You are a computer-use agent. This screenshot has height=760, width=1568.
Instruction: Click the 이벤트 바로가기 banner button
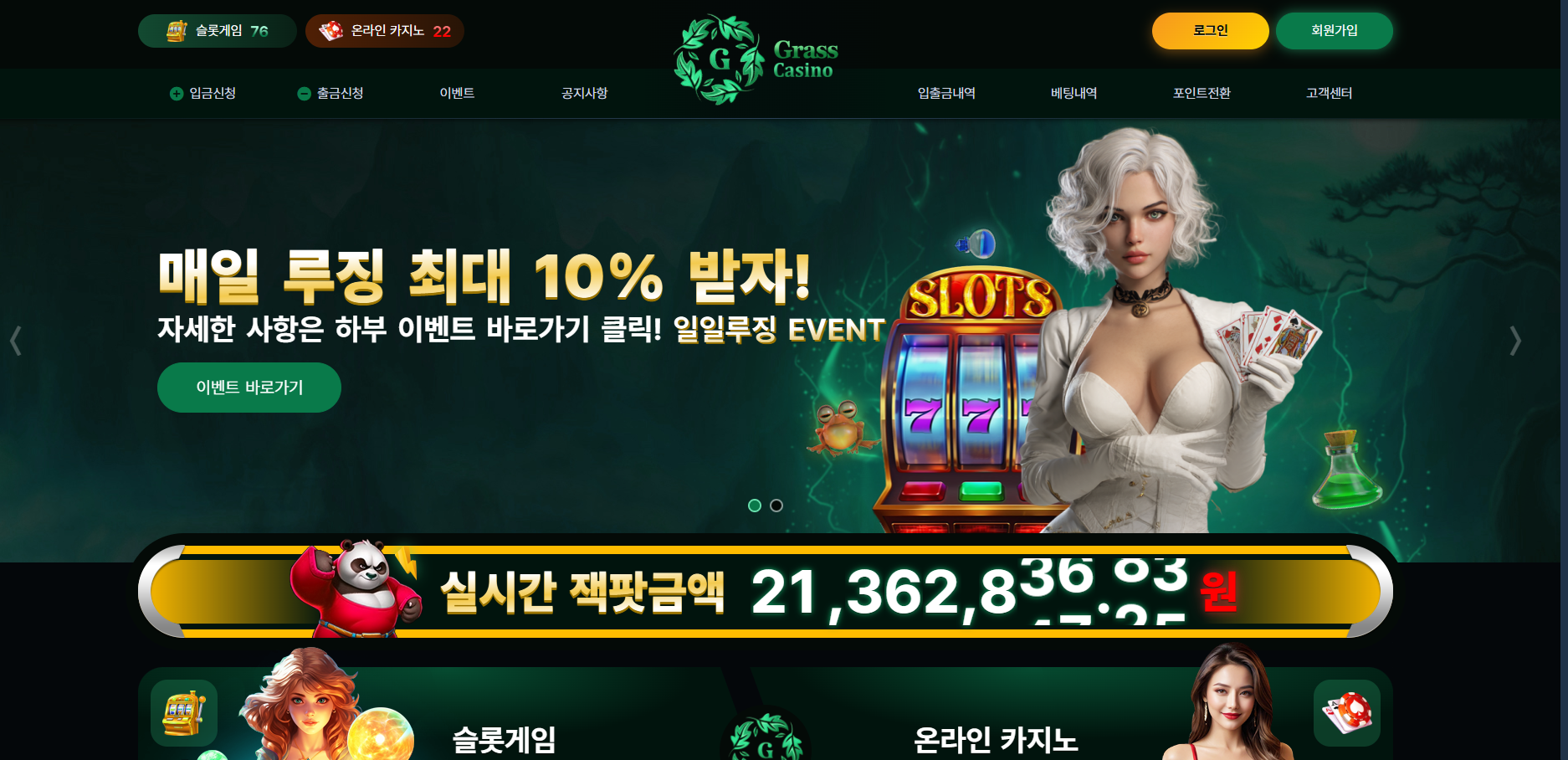tap(249, 388)
